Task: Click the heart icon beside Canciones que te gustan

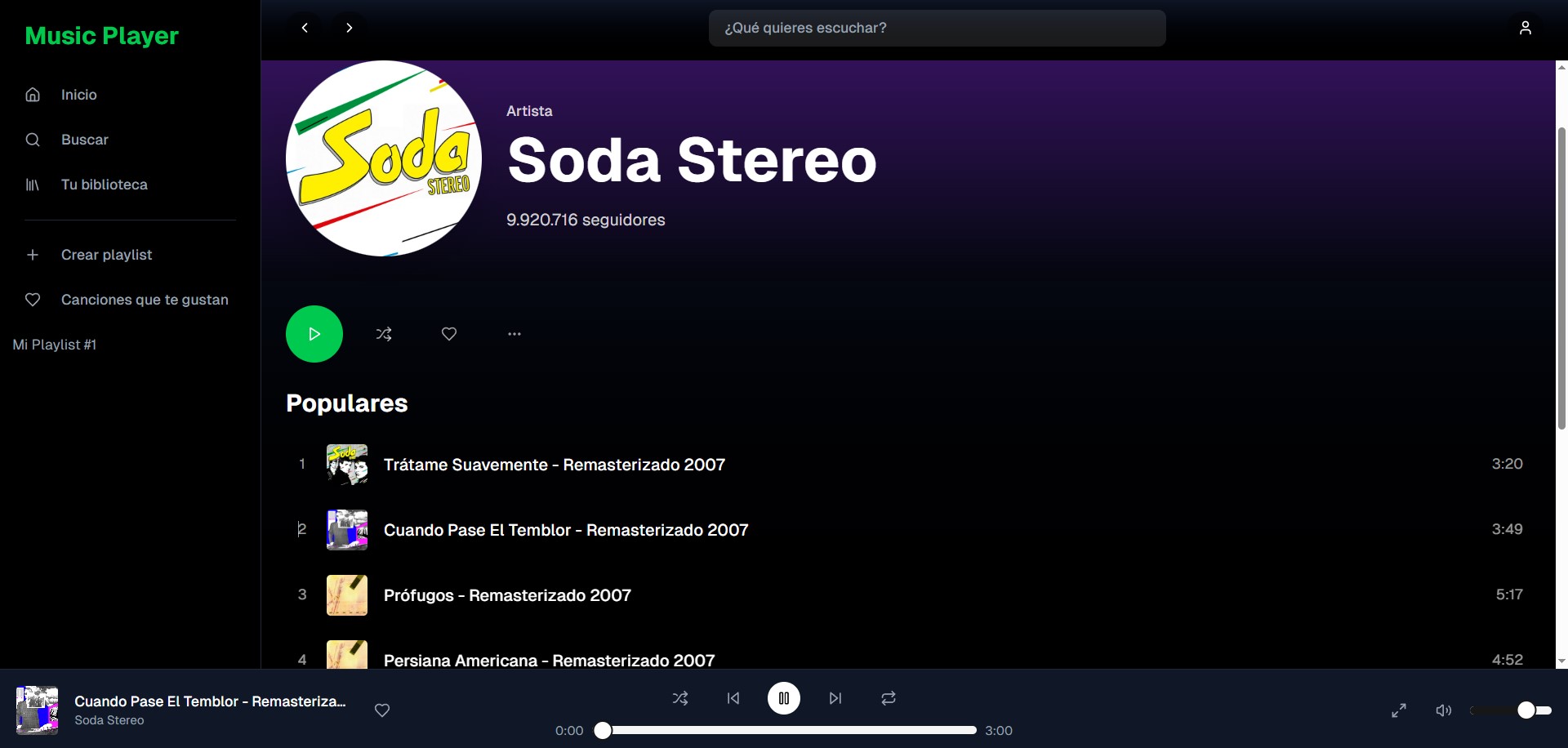Action: [33, 300]
